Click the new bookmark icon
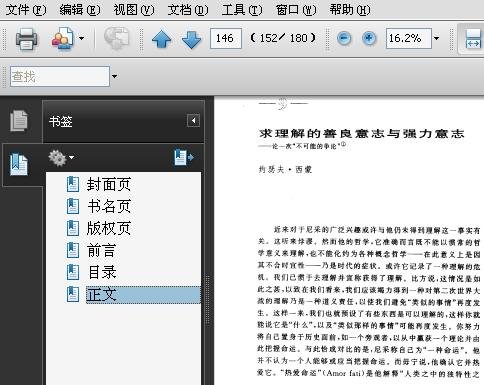Screen dimensions: 484x385 (184, 157)
